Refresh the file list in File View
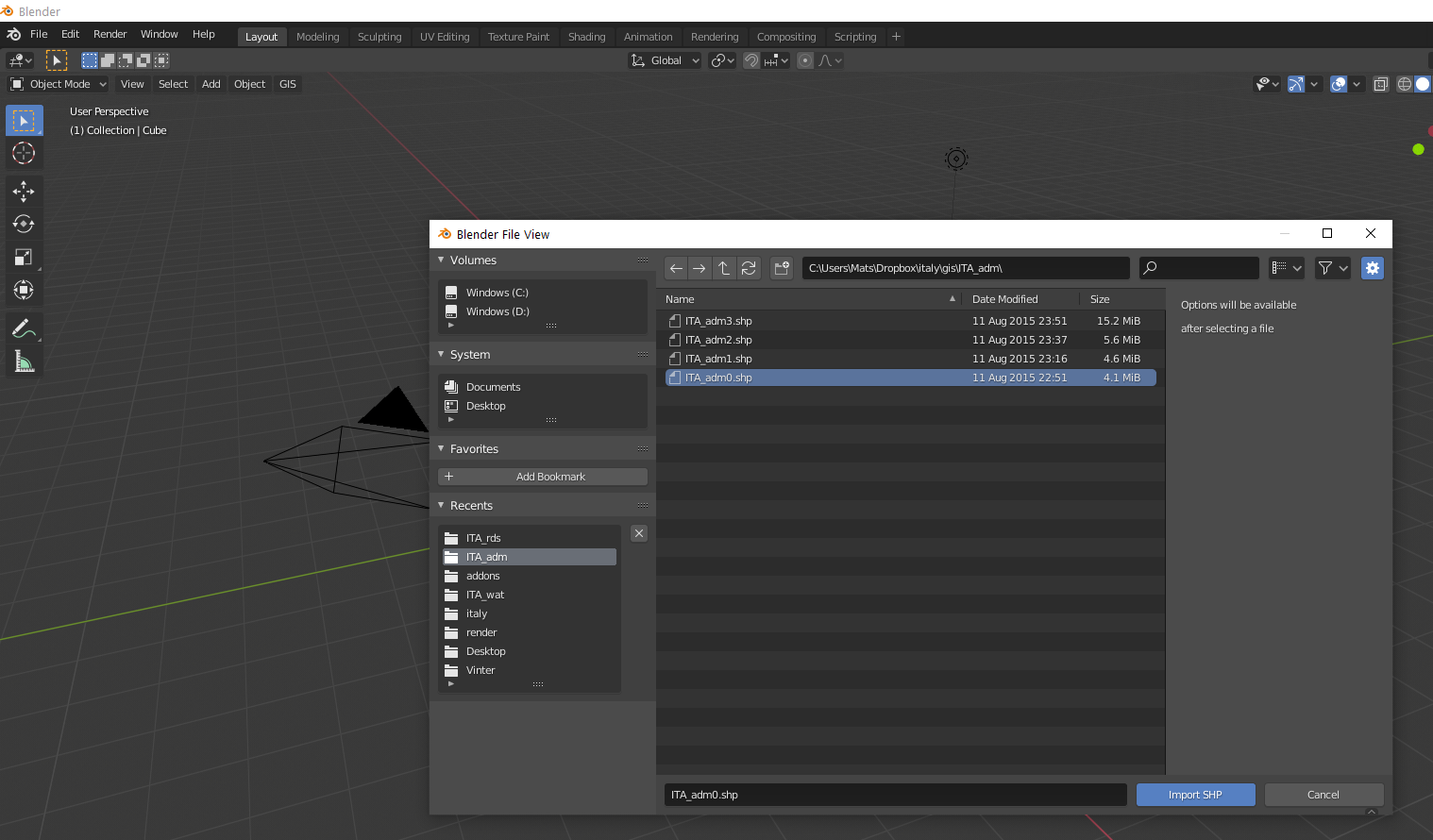The image size is (1433, 840). [x=749, y=268]
